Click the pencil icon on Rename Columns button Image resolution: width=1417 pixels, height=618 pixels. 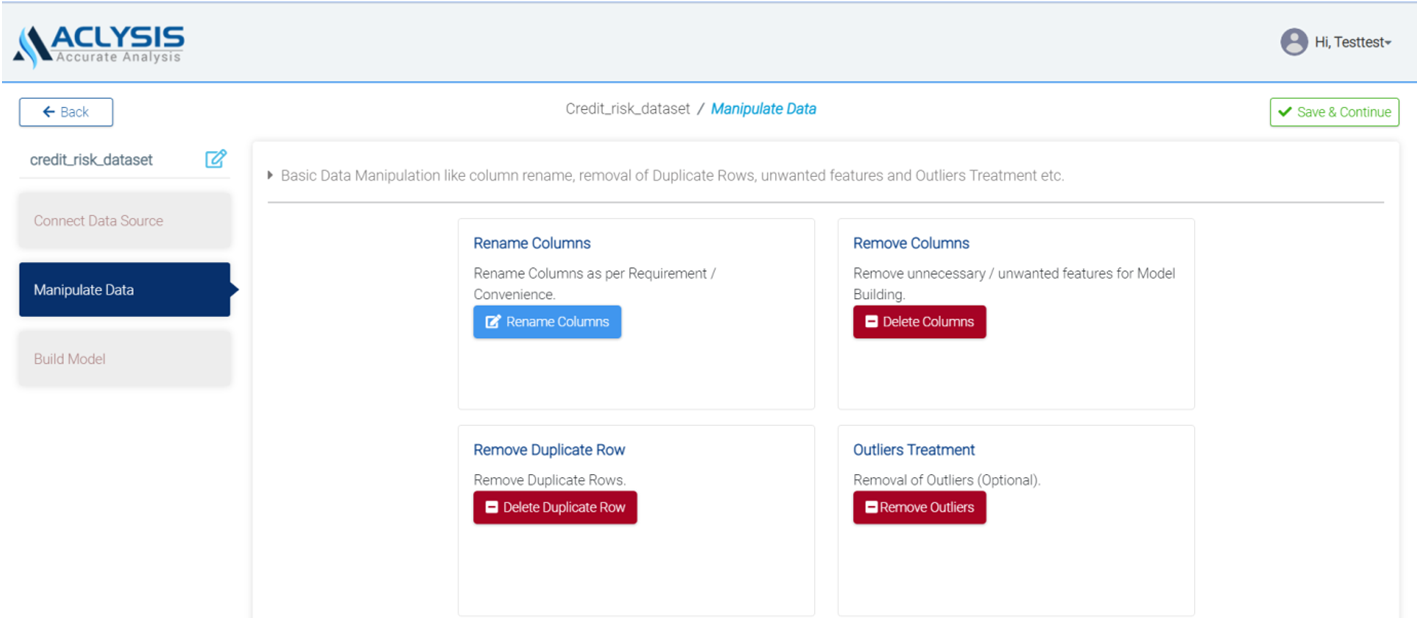[493, 322]
